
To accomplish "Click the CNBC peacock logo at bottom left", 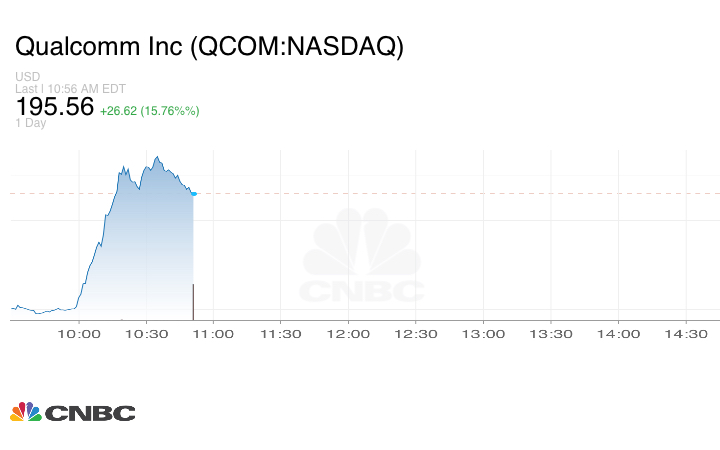I will pos(72,412).
